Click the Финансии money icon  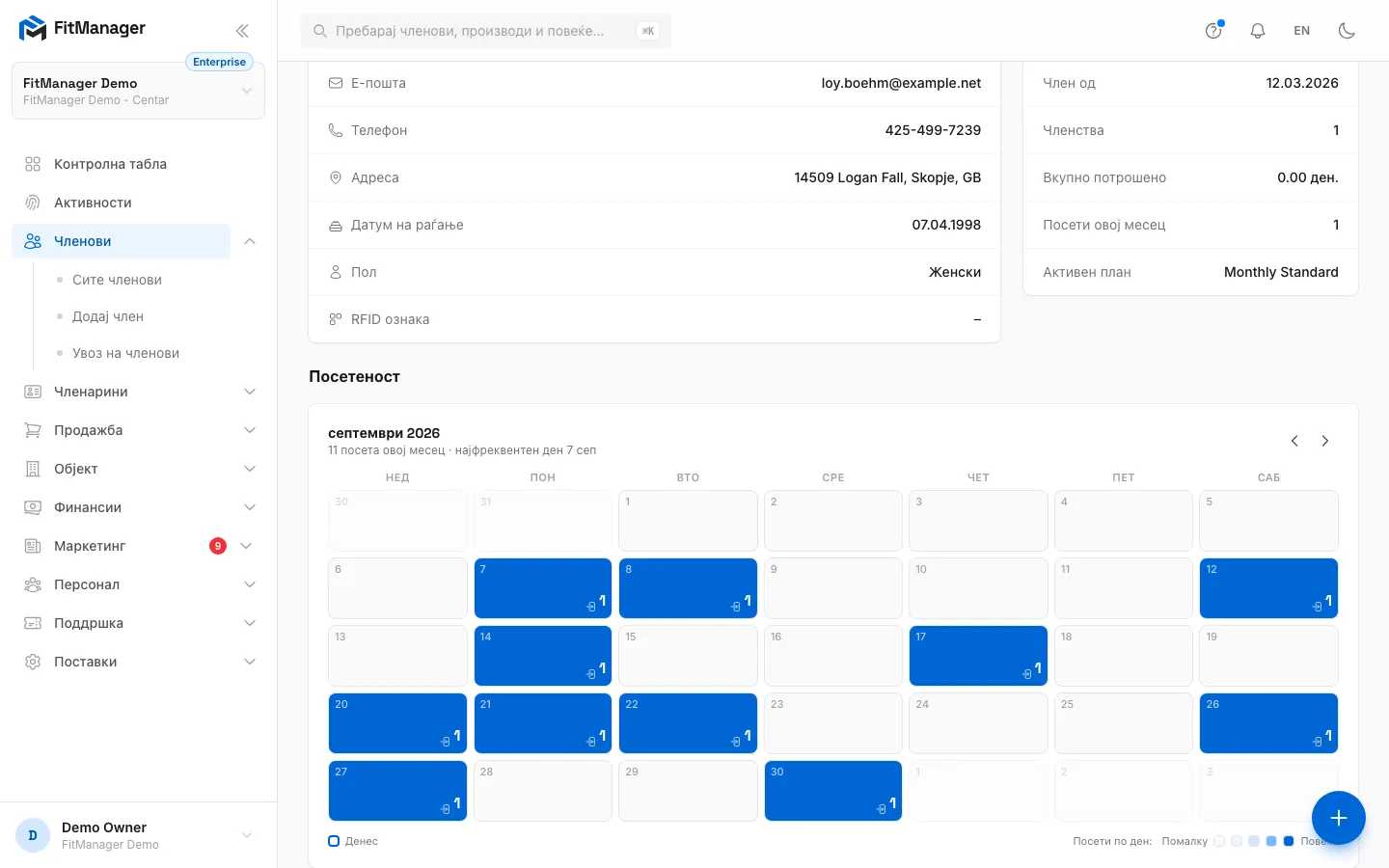coord(33,507)
